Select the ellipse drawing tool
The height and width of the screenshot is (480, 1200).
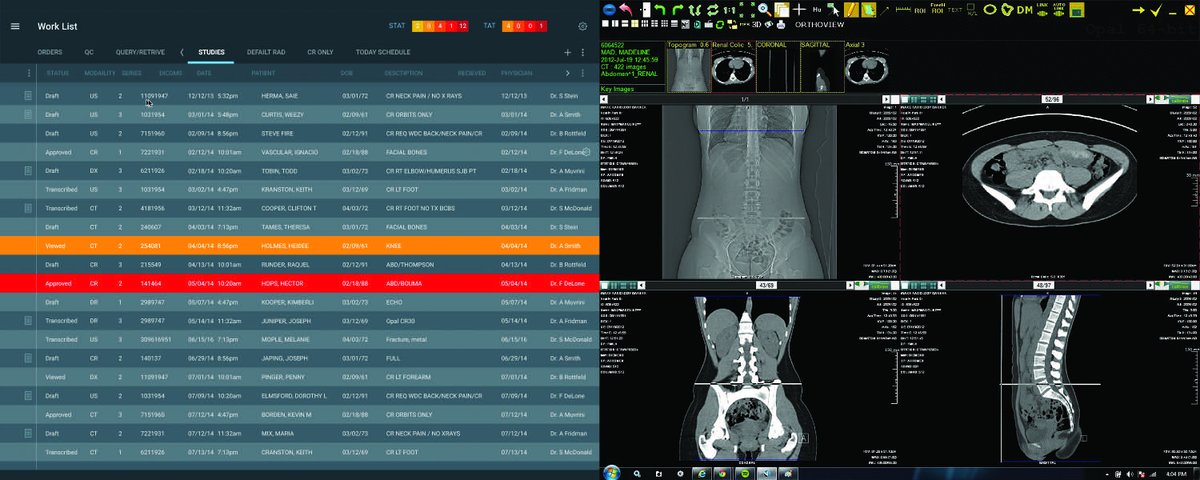(990, 10)
